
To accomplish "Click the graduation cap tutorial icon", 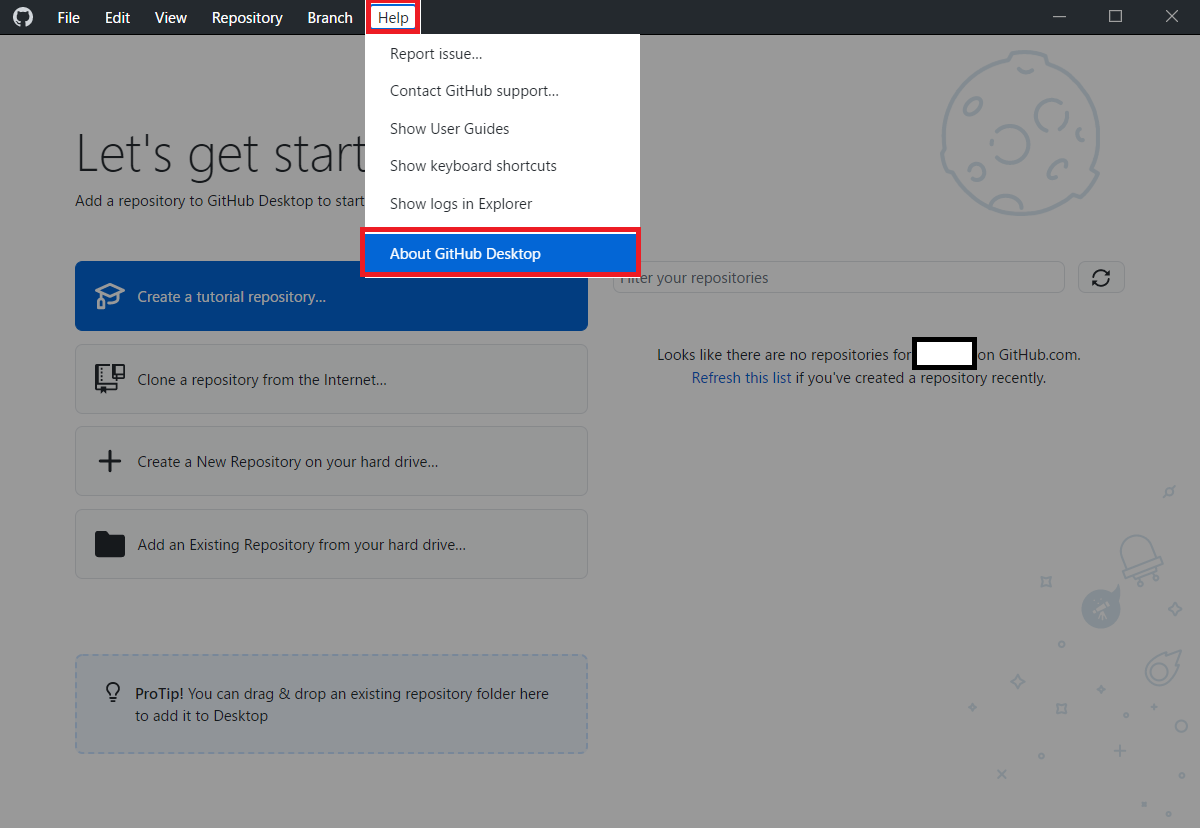I will (x=109, y=296).
